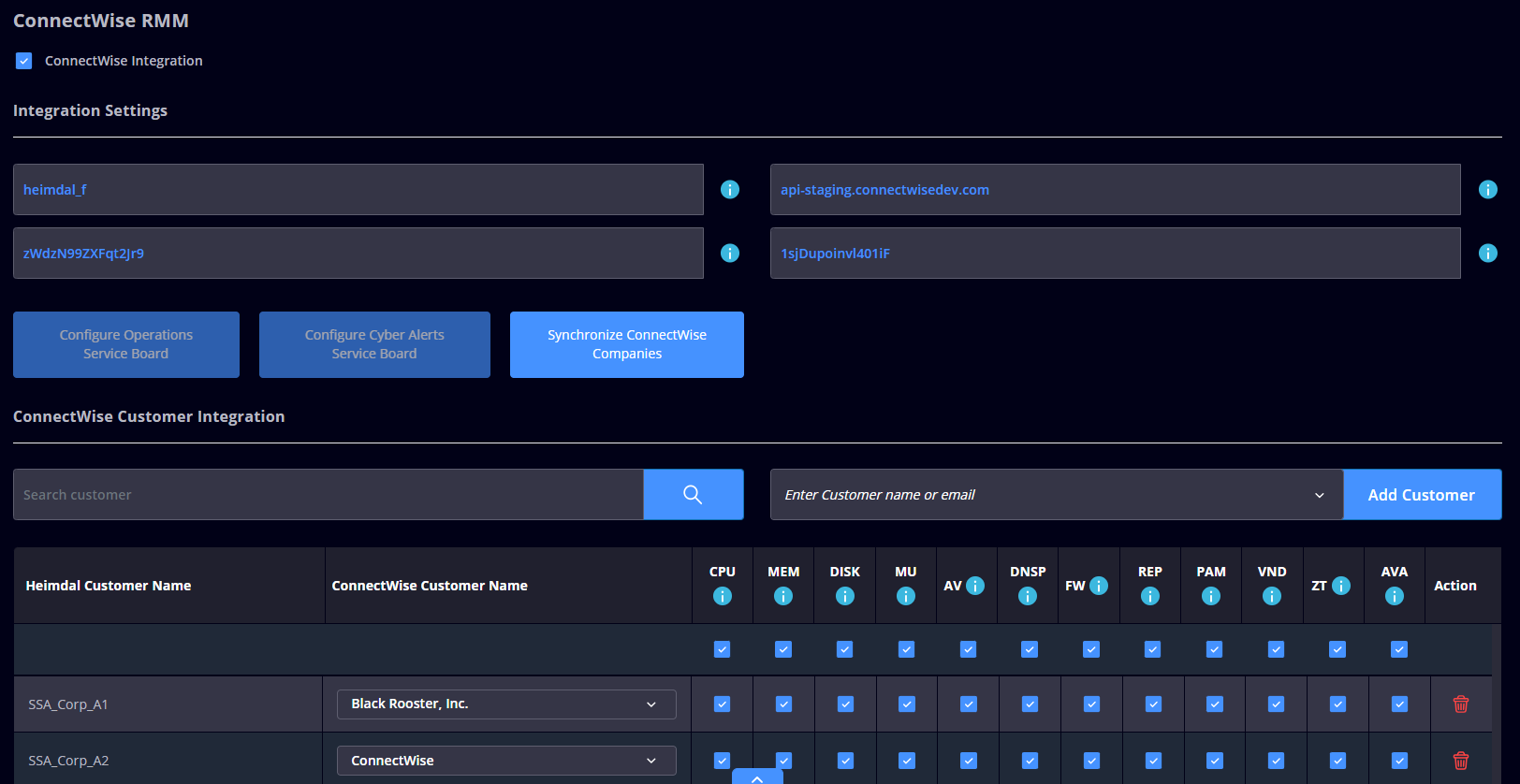Screen dimensions: 1520x784
Task: Click the zWdzN99ZXFqt2Jr9 key field
Action: click(x=358, y=254)
